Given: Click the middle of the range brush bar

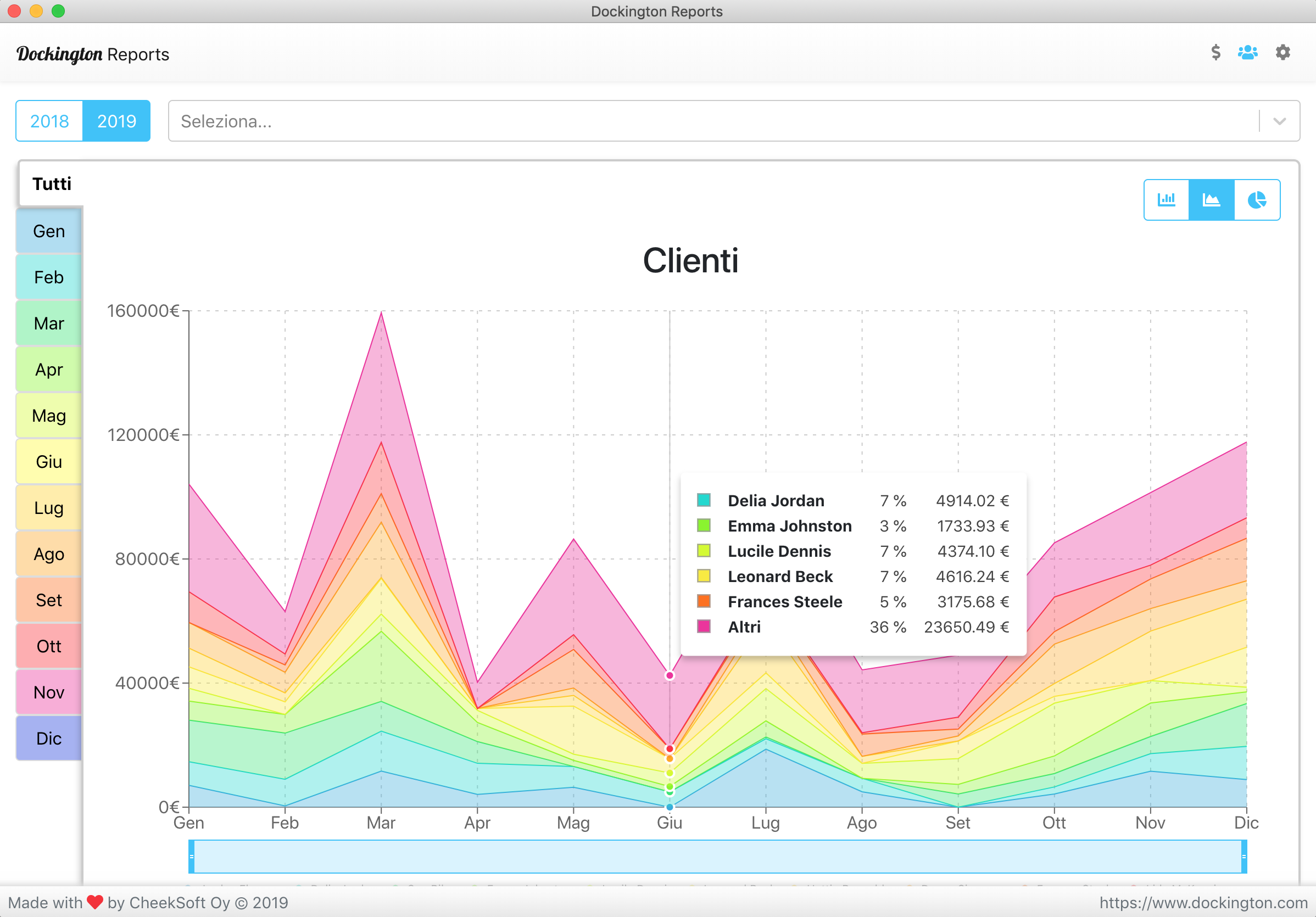Looking at the screenshot, I should pos(718,857).
